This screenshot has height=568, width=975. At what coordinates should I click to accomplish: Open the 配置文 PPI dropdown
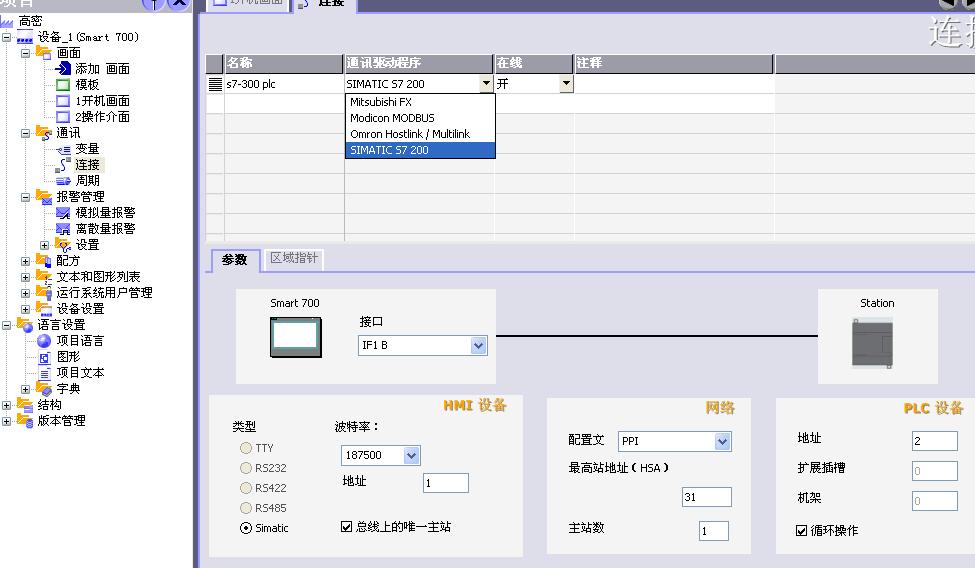pyautogui.click(x=722, y=441)
